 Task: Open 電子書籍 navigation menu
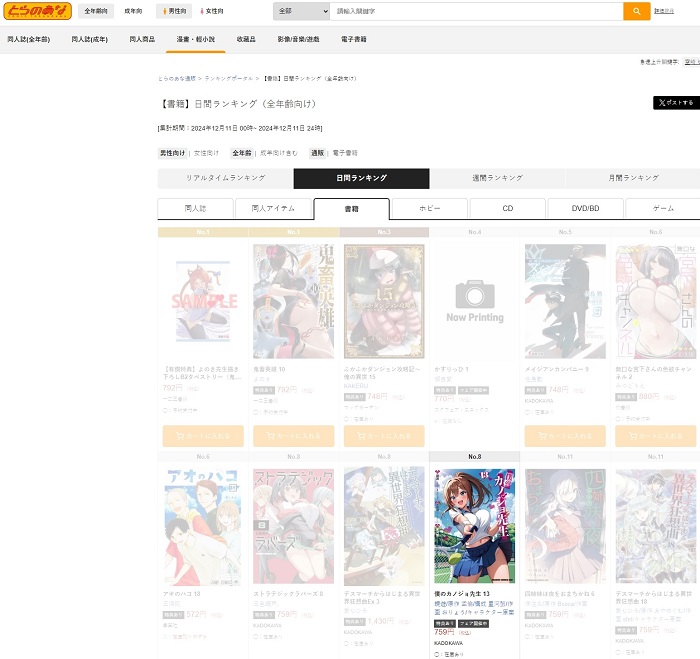click(354, 39)
